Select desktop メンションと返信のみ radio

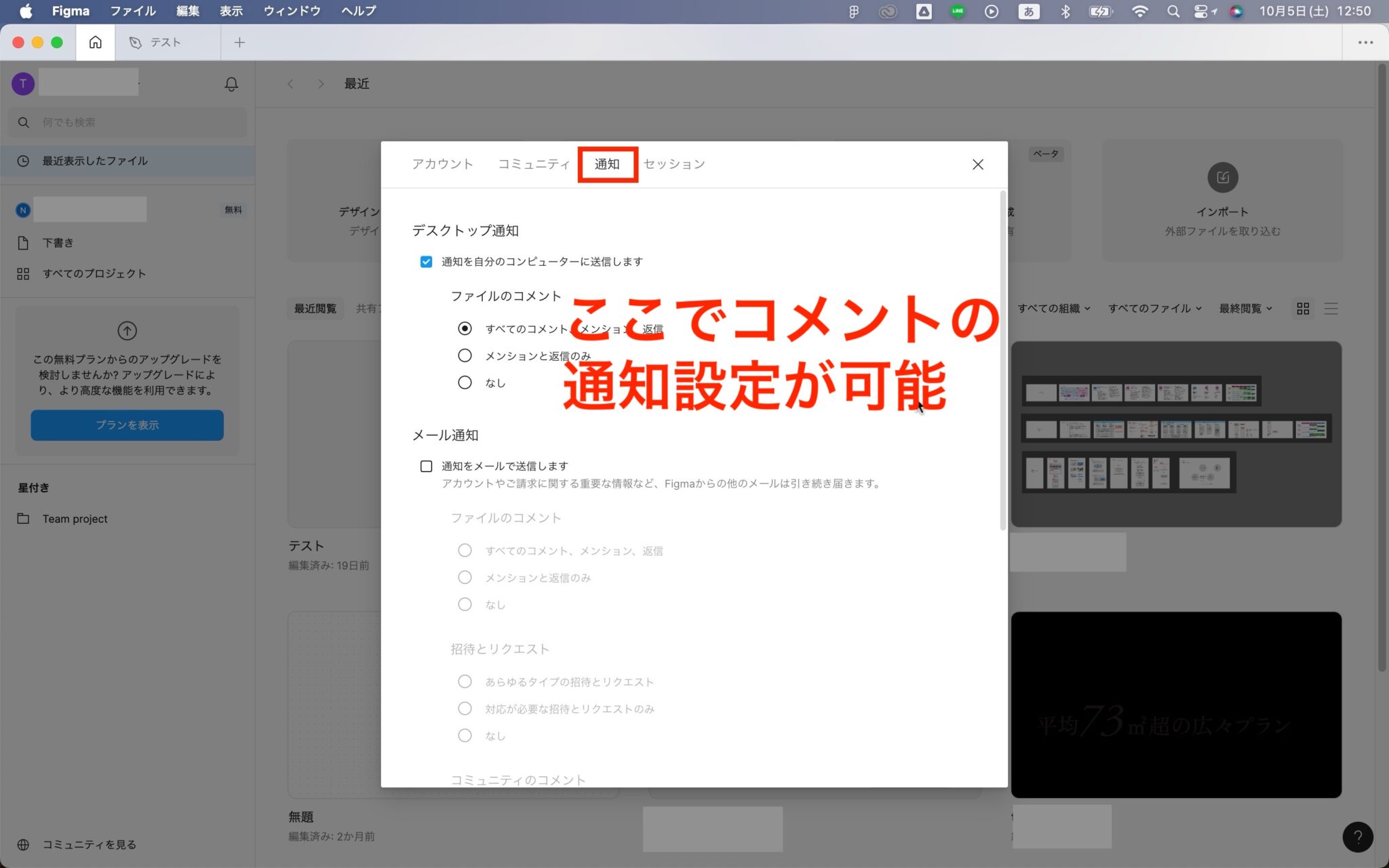465,355
